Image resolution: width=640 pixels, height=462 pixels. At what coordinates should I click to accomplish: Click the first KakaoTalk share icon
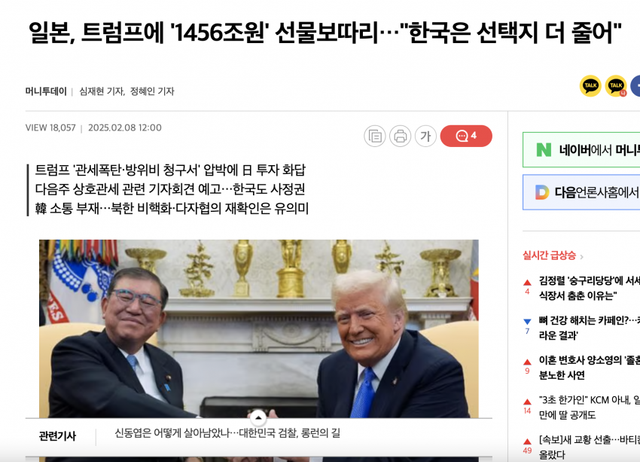590,86
